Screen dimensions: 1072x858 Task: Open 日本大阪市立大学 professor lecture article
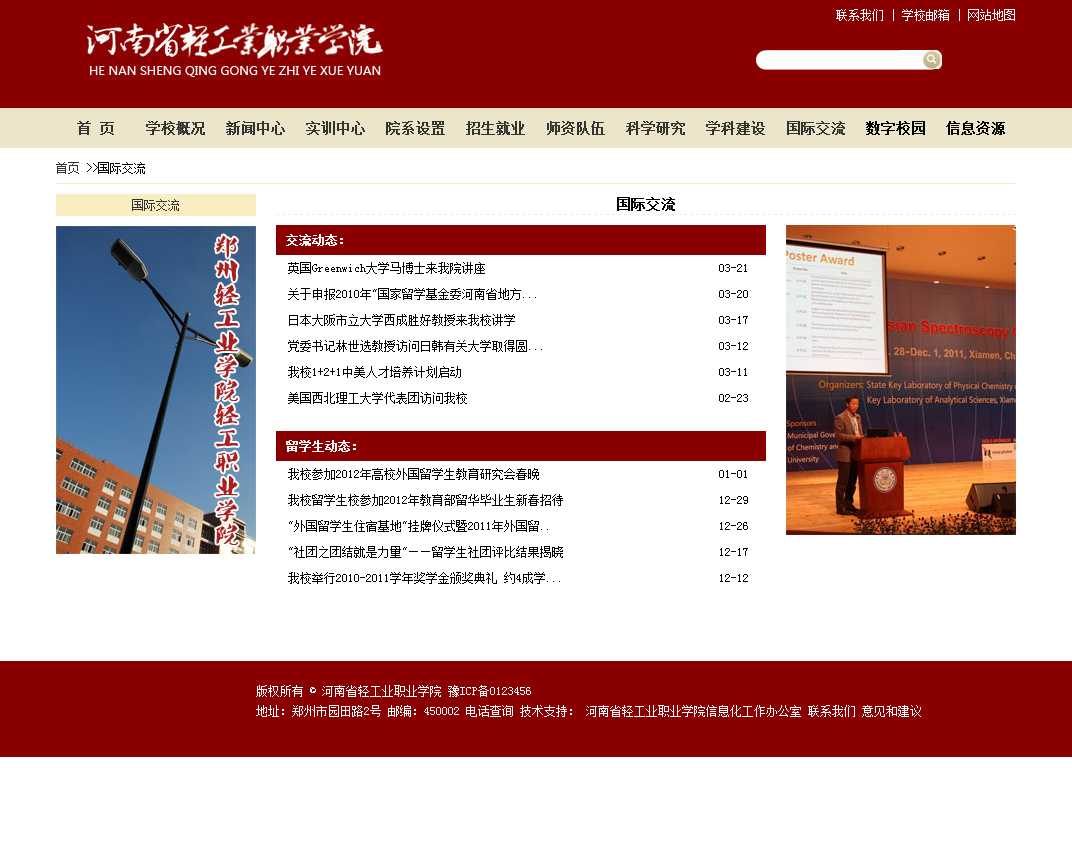pyautogui.click(x=401, y=321)
